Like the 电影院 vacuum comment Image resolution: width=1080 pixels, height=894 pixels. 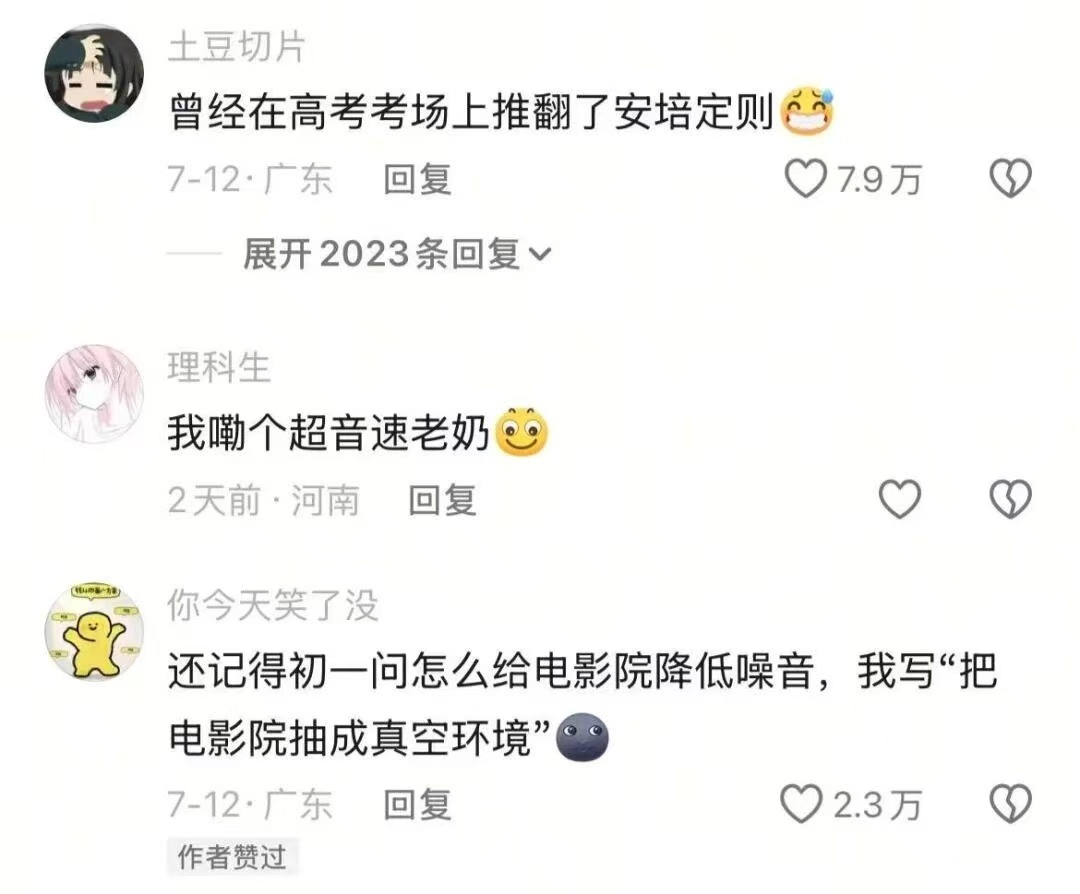tap(801, 804)
